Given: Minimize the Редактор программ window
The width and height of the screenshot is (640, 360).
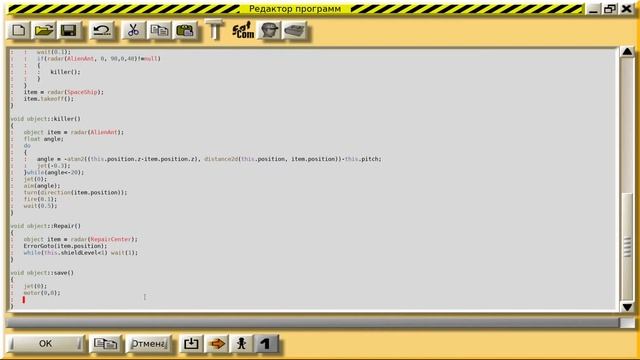Looking at the screenshot, I should point(593,9).
